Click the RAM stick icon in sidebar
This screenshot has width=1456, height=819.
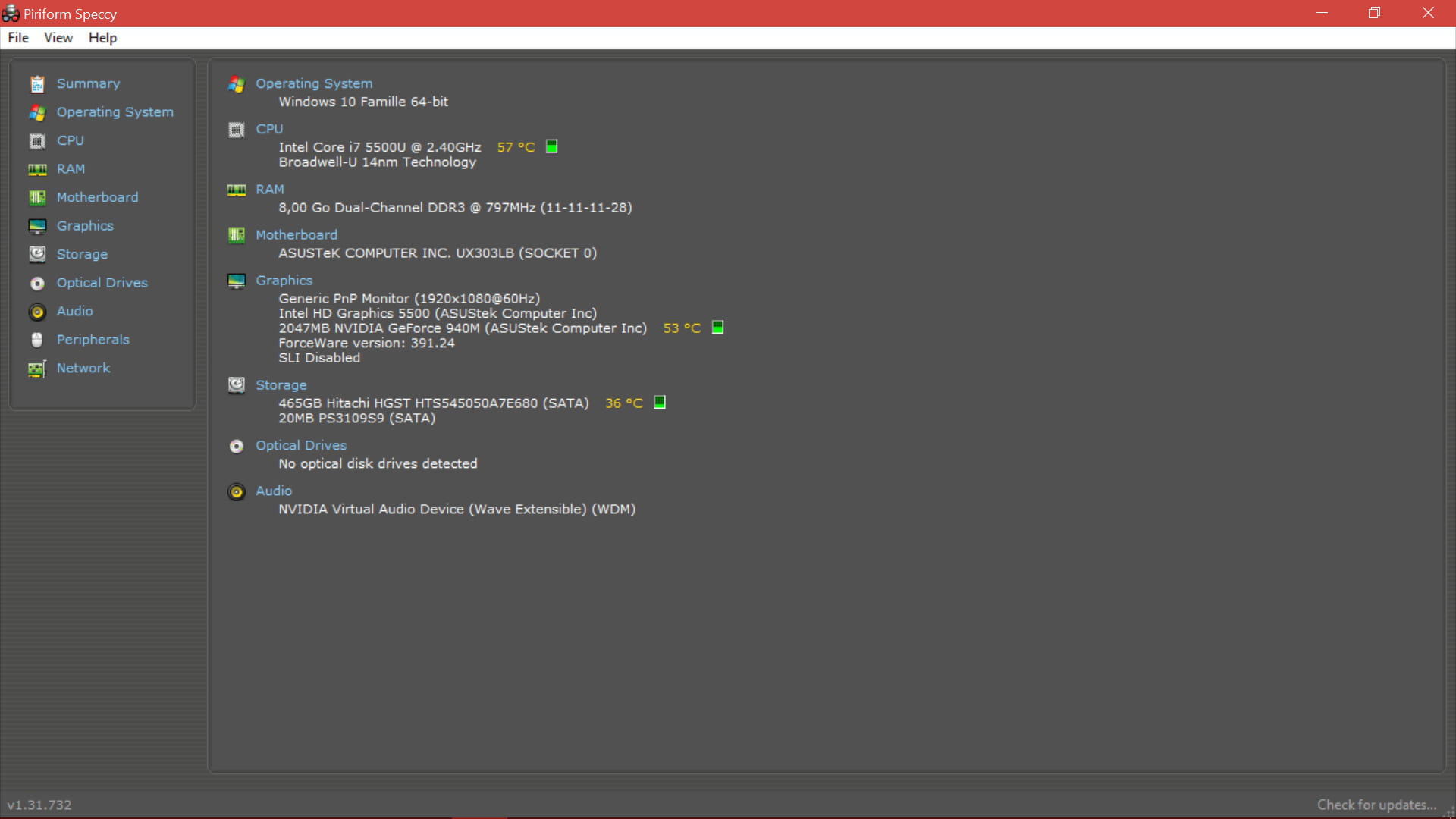point(37,169)
